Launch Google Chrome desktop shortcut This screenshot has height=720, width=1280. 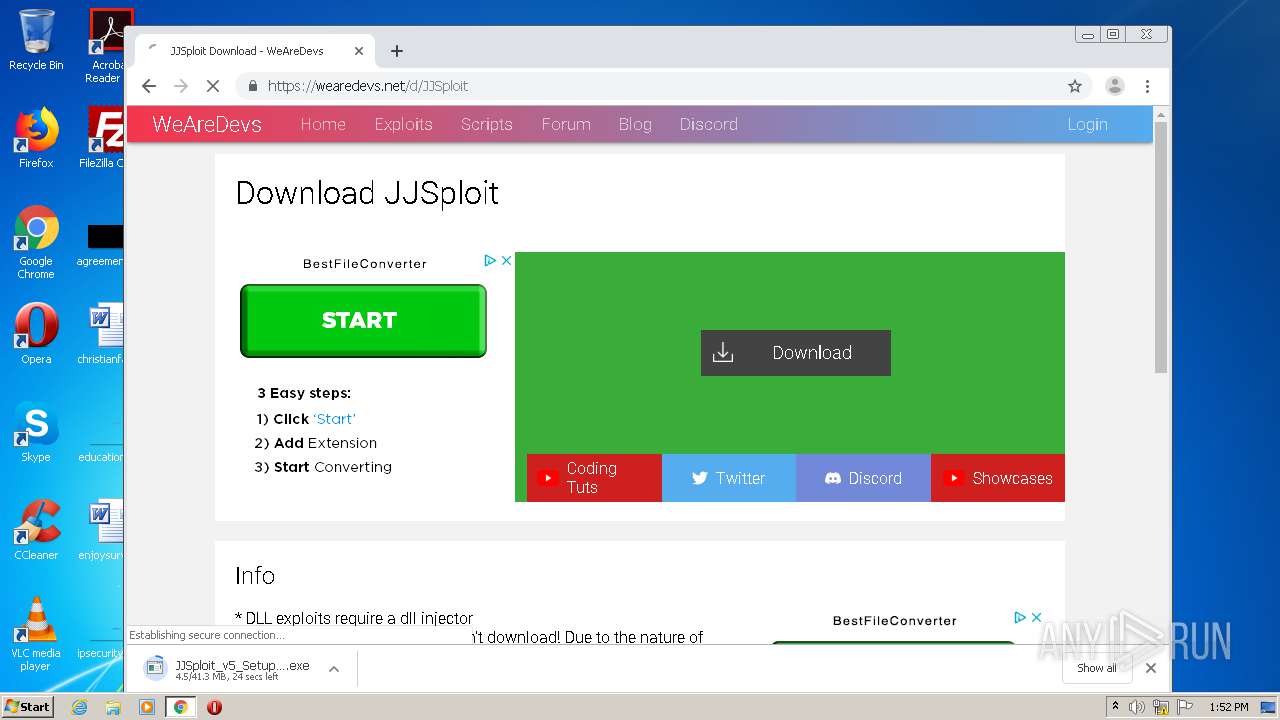point(36,242)
